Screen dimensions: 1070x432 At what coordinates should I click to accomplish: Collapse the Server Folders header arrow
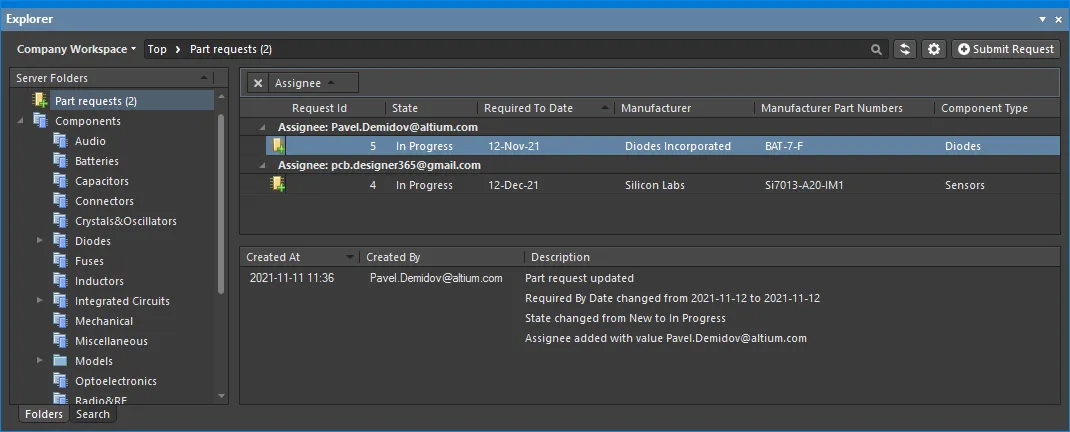pyautogui.click(x=204, y=78)
